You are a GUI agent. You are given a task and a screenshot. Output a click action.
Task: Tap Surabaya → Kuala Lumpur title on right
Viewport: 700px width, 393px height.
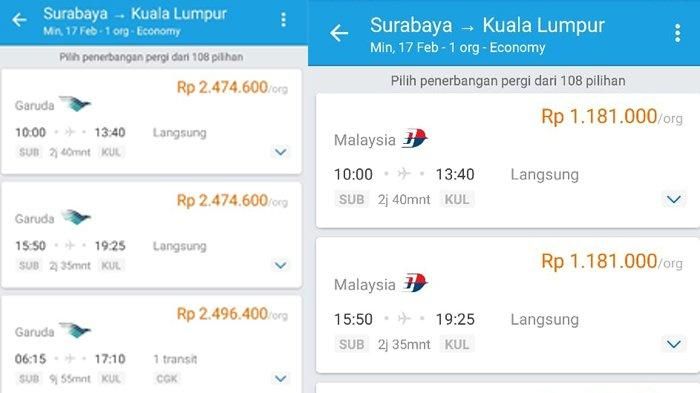[x=487, y=25]
